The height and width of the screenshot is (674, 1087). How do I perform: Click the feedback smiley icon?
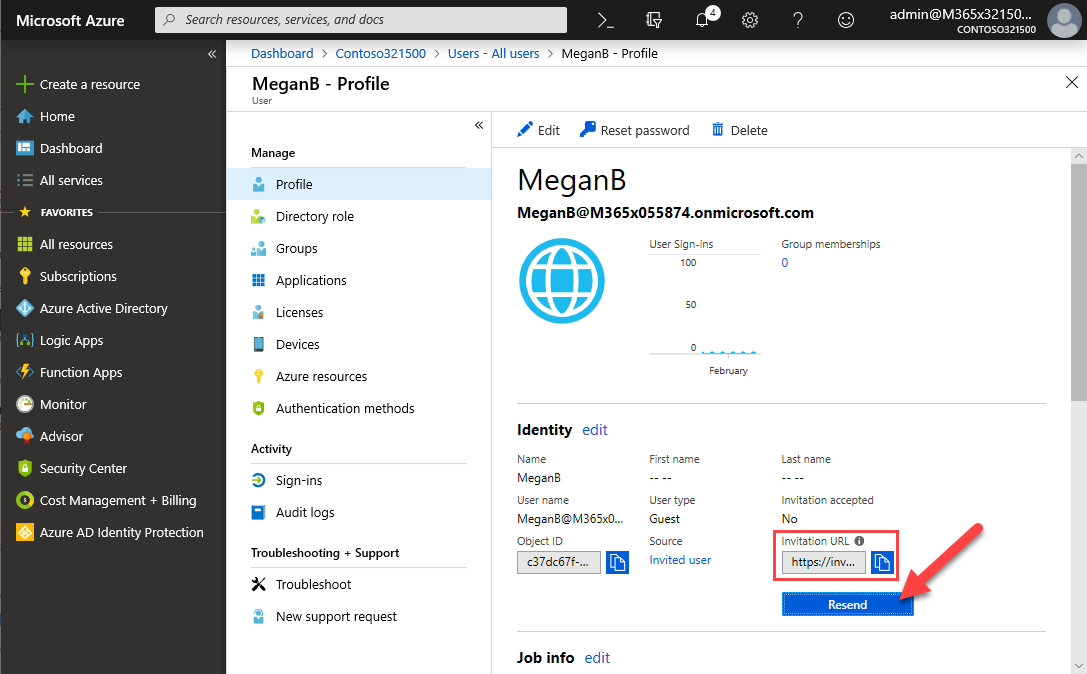[x=846, y=20]
